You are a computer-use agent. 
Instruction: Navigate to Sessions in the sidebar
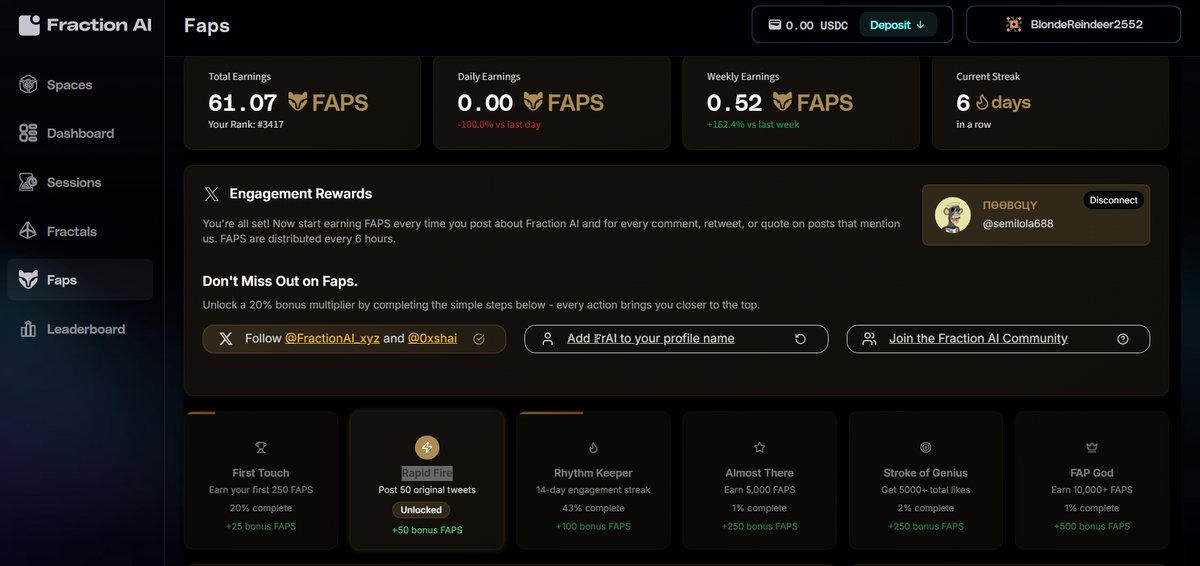80,182
